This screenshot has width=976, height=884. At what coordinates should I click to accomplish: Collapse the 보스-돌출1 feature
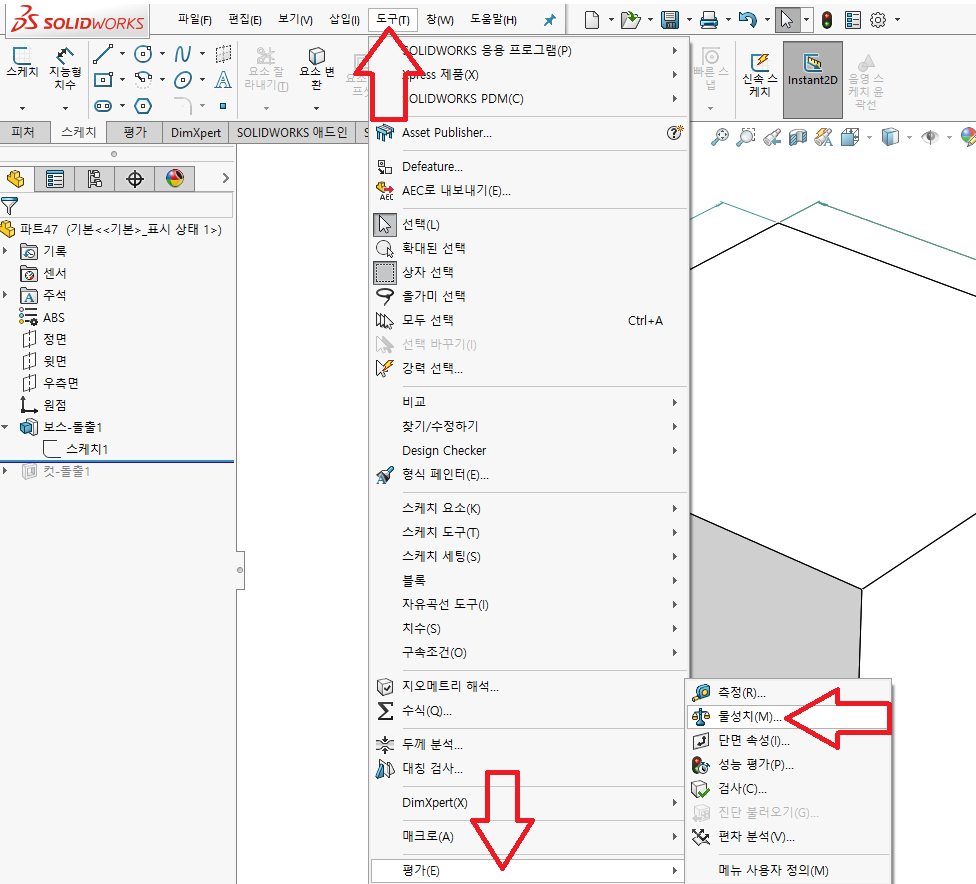(6, 427)
